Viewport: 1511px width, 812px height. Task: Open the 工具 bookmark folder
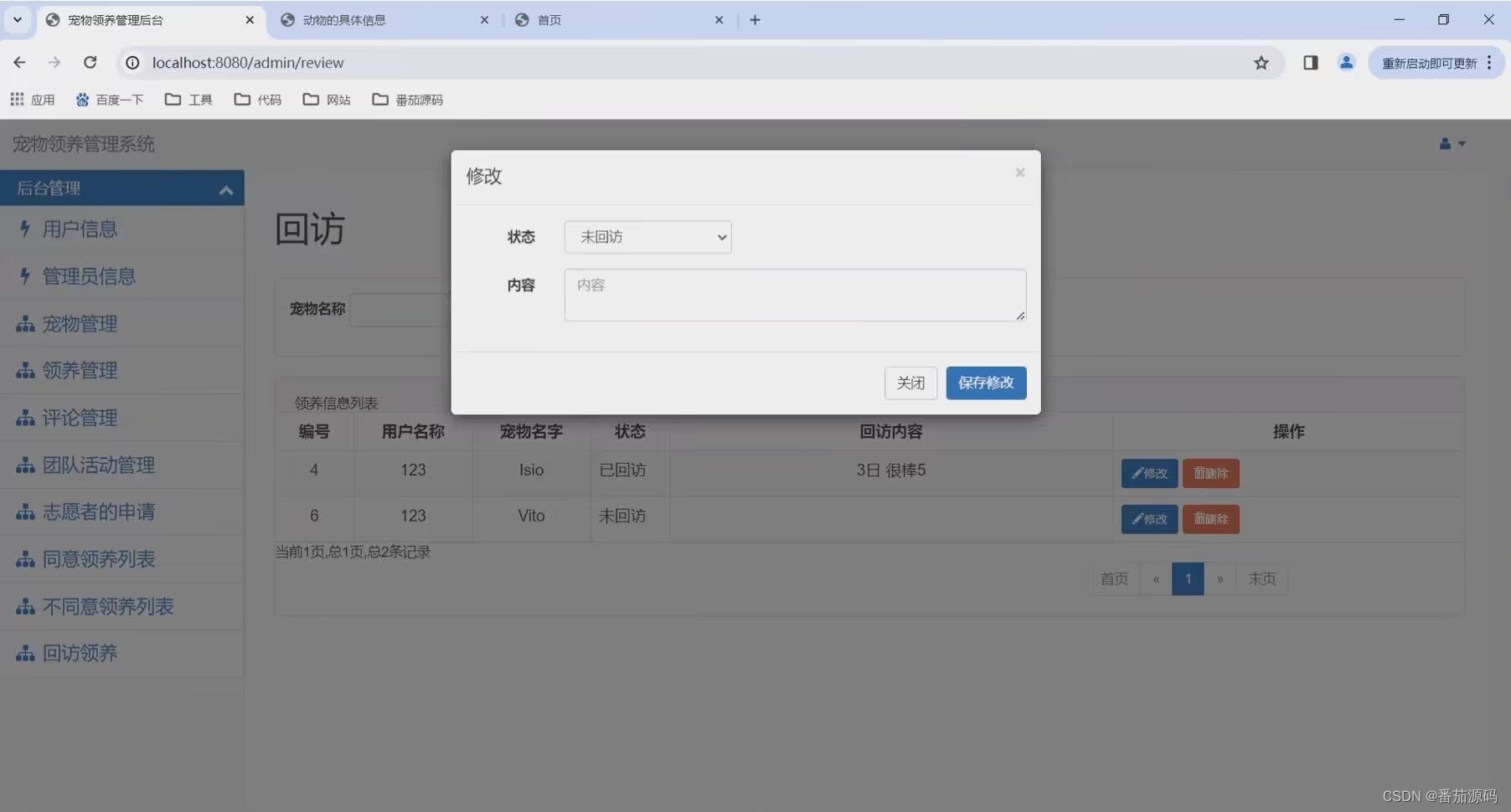coord(188,100)
